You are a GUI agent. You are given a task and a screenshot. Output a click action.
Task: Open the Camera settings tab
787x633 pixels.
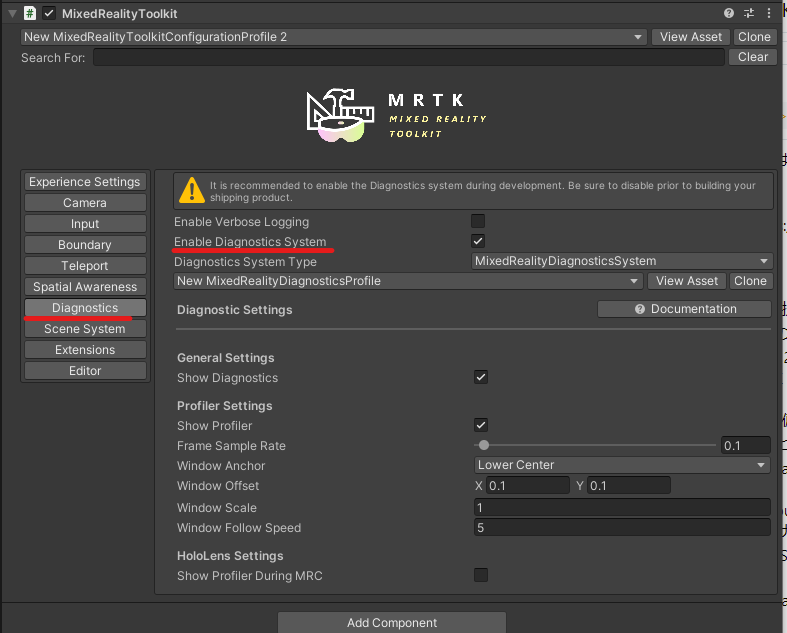(85, 203)
